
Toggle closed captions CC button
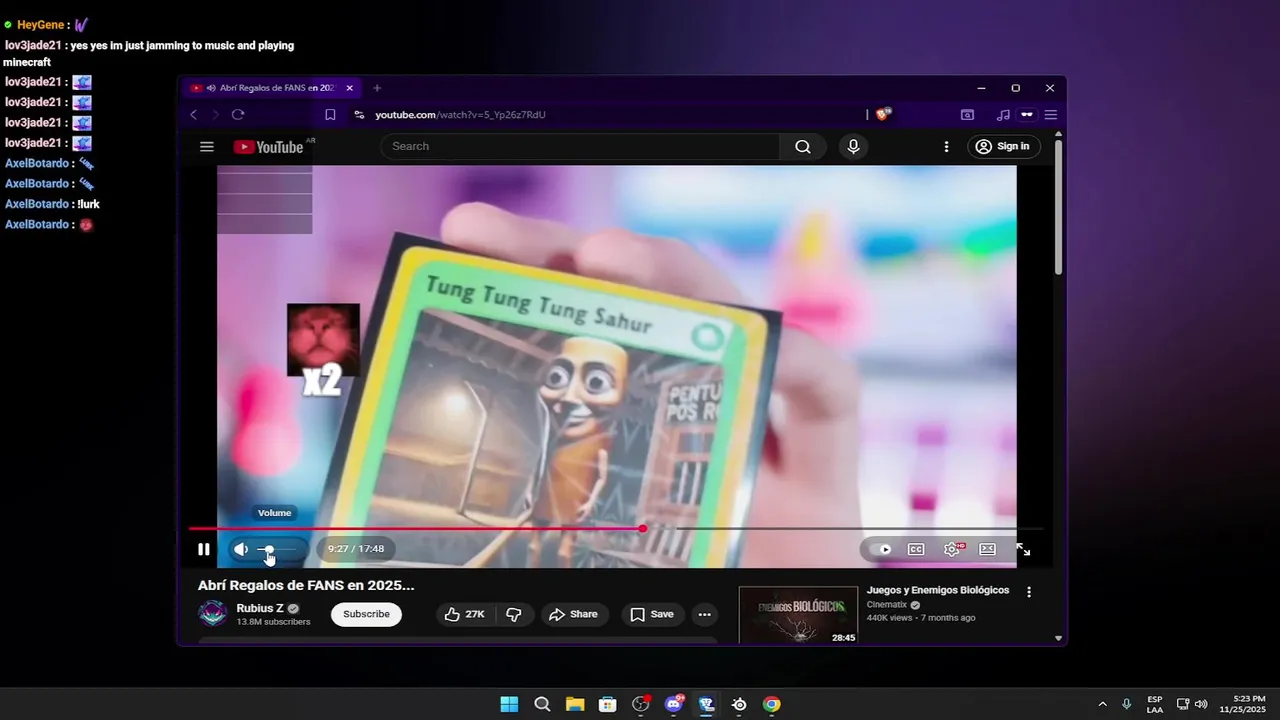coord(916,549)
